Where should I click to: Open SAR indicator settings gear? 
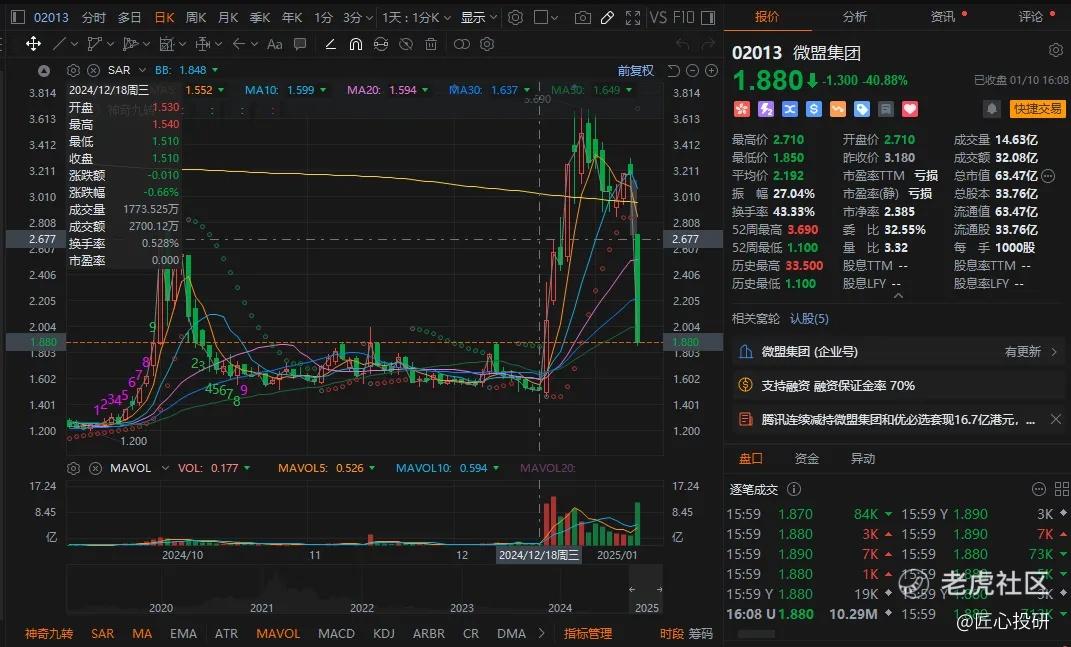pos(73,70)
